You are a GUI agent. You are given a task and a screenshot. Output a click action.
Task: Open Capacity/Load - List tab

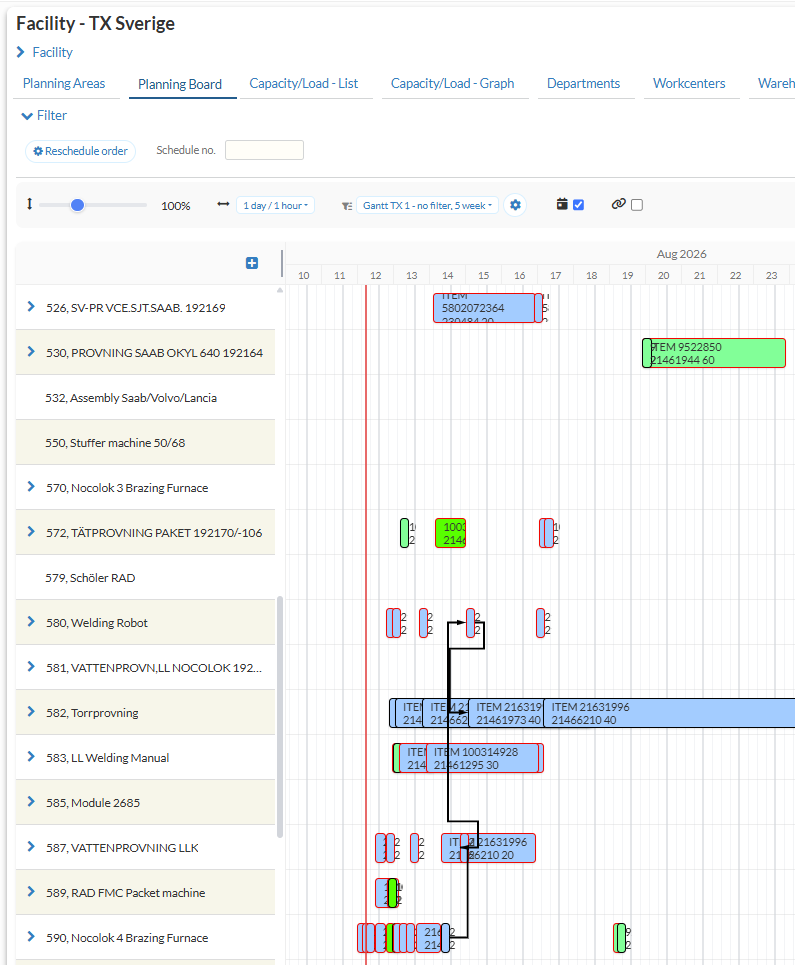pos(303,84)
